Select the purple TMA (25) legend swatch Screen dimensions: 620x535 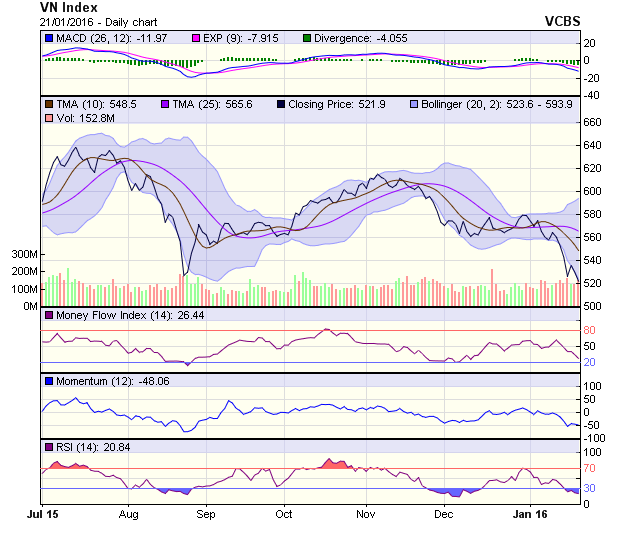point(165,104)
